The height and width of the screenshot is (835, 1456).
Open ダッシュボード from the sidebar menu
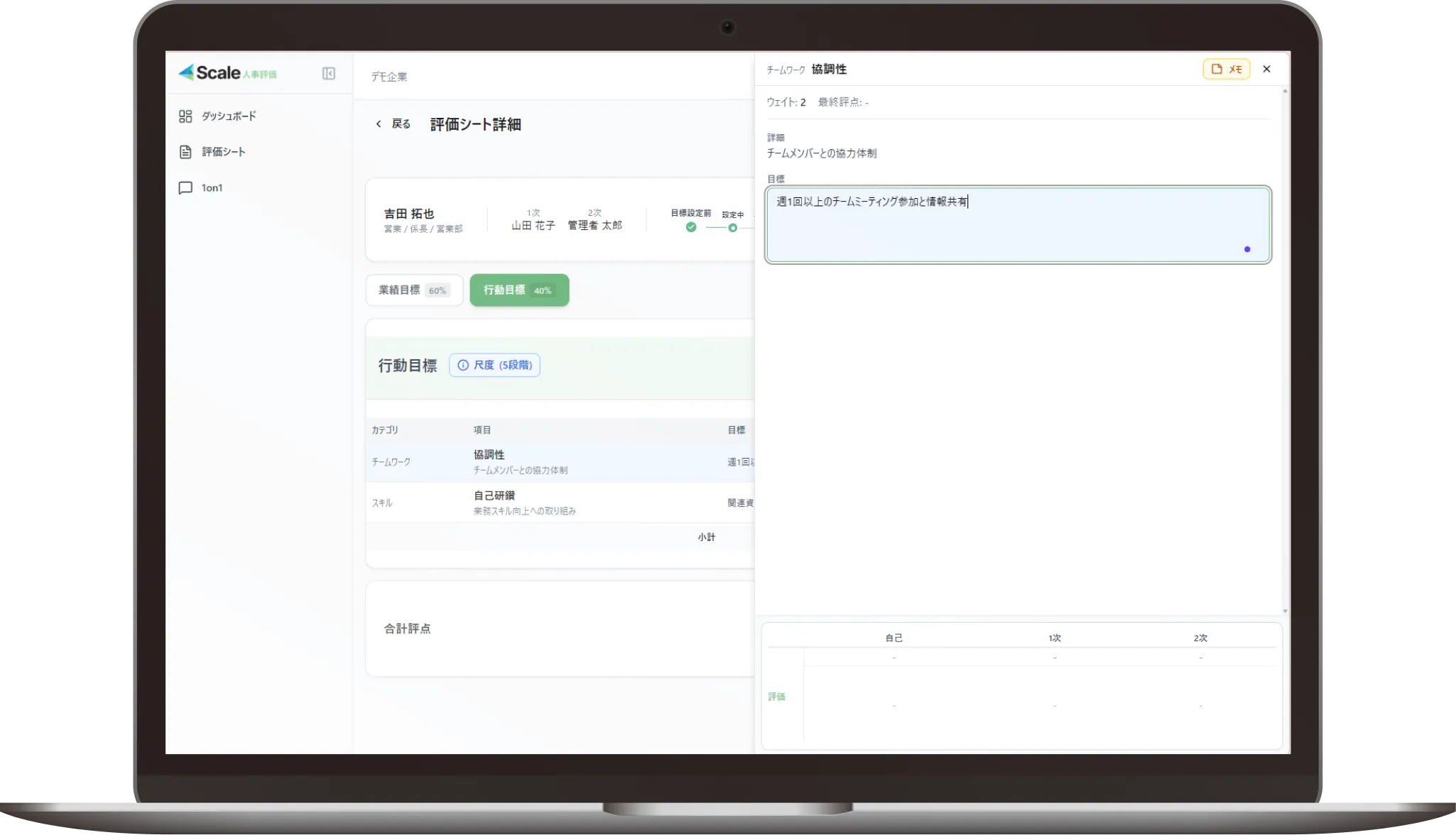[229, 116]
